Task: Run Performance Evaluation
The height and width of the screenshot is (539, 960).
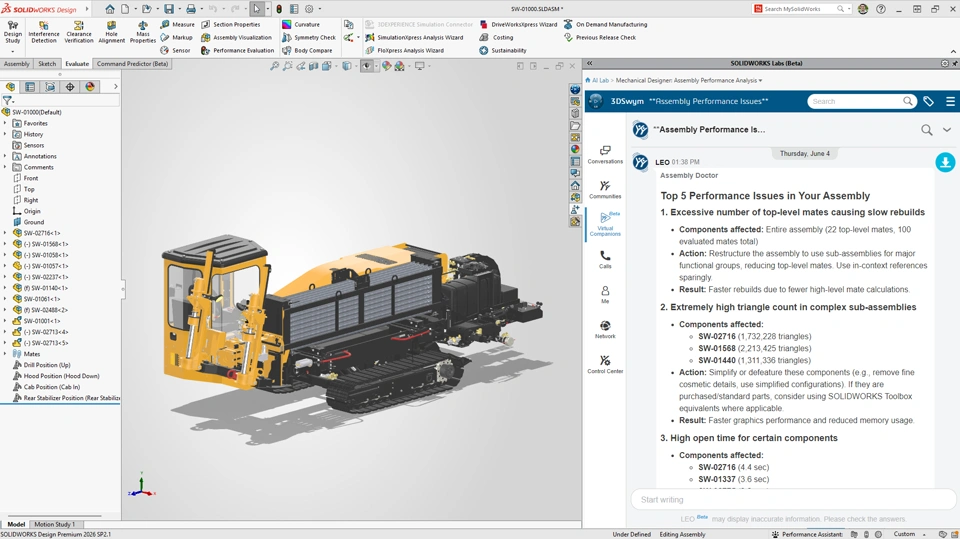Action: tap(238, 50)
